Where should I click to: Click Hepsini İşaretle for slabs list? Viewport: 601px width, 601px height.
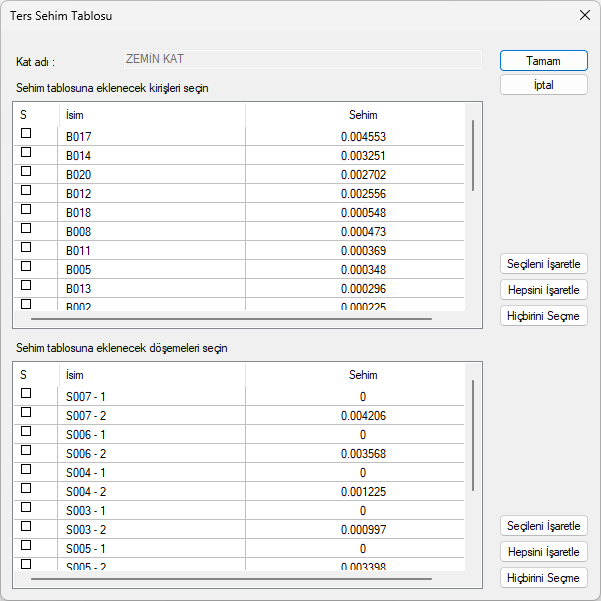click(x=543, y=552)
